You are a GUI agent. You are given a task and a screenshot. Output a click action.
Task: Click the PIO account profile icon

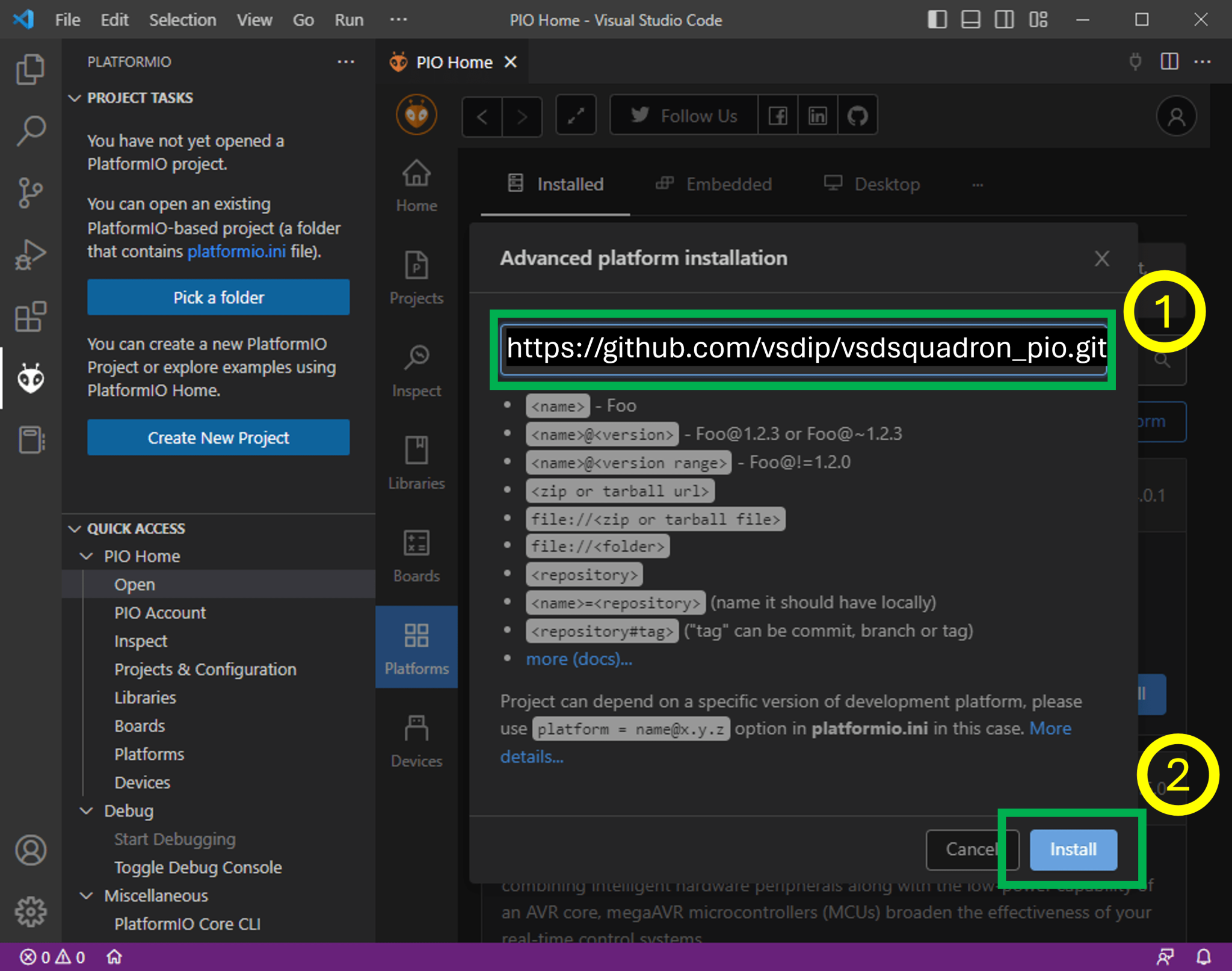pos(1176,116)
